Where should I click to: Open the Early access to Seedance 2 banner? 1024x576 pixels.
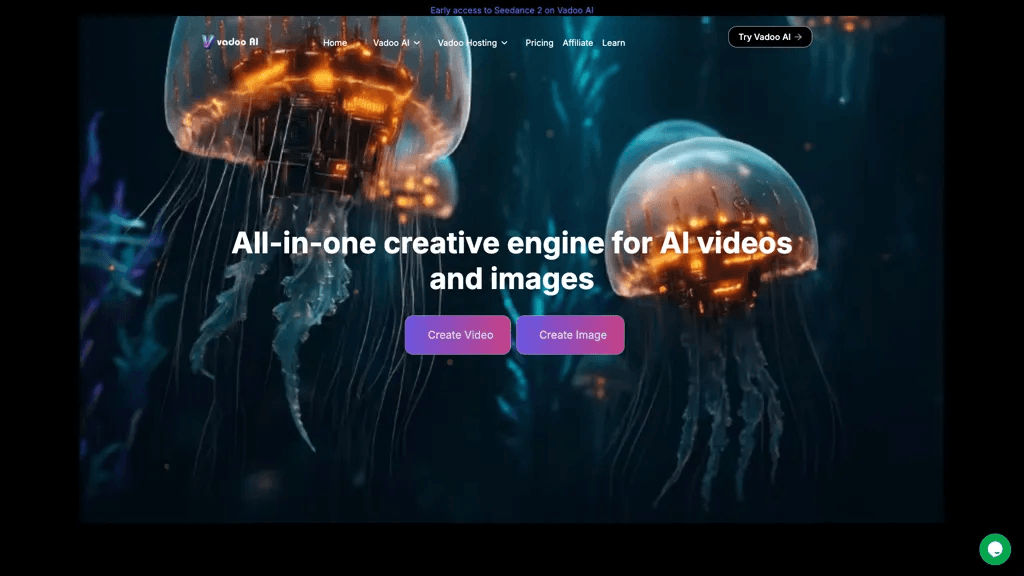pos(512,10)
